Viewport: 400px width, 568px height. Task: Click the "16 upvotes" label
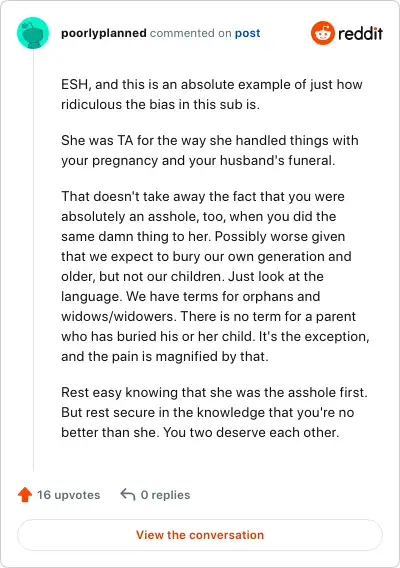(69, 495)
